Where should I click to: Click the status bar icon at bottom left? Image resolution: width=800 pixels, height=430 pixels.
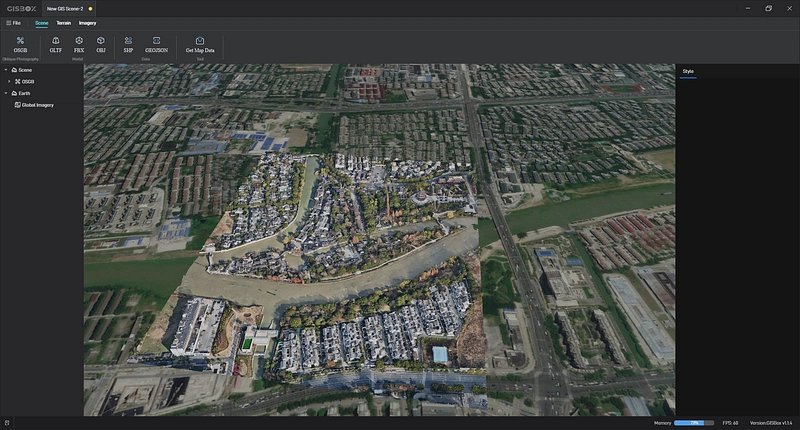pos(7,423)
